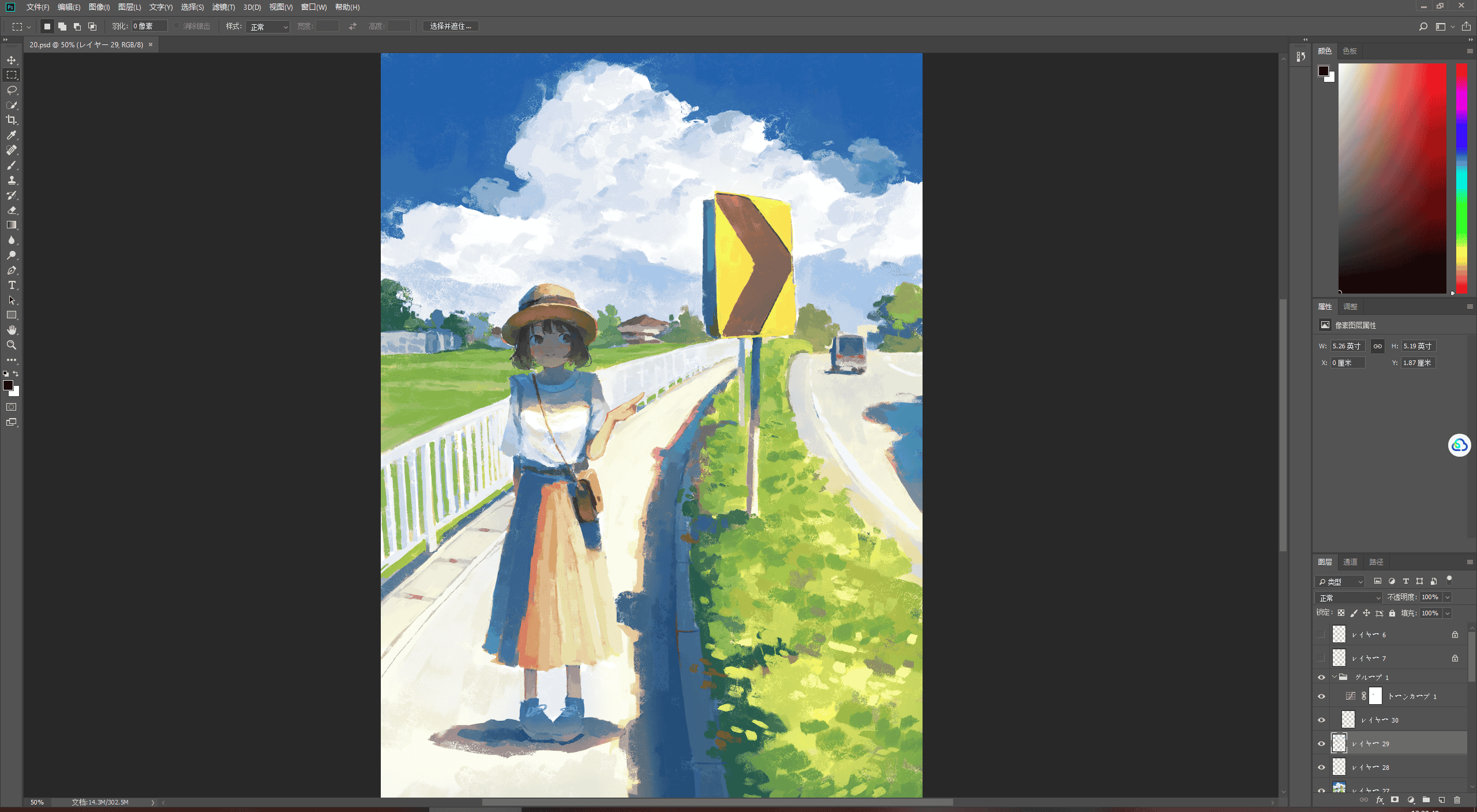Open the 图层(L) layer menu
Image resolution: width=1477 pixels, height=812 pixels.
pos(129,7)
